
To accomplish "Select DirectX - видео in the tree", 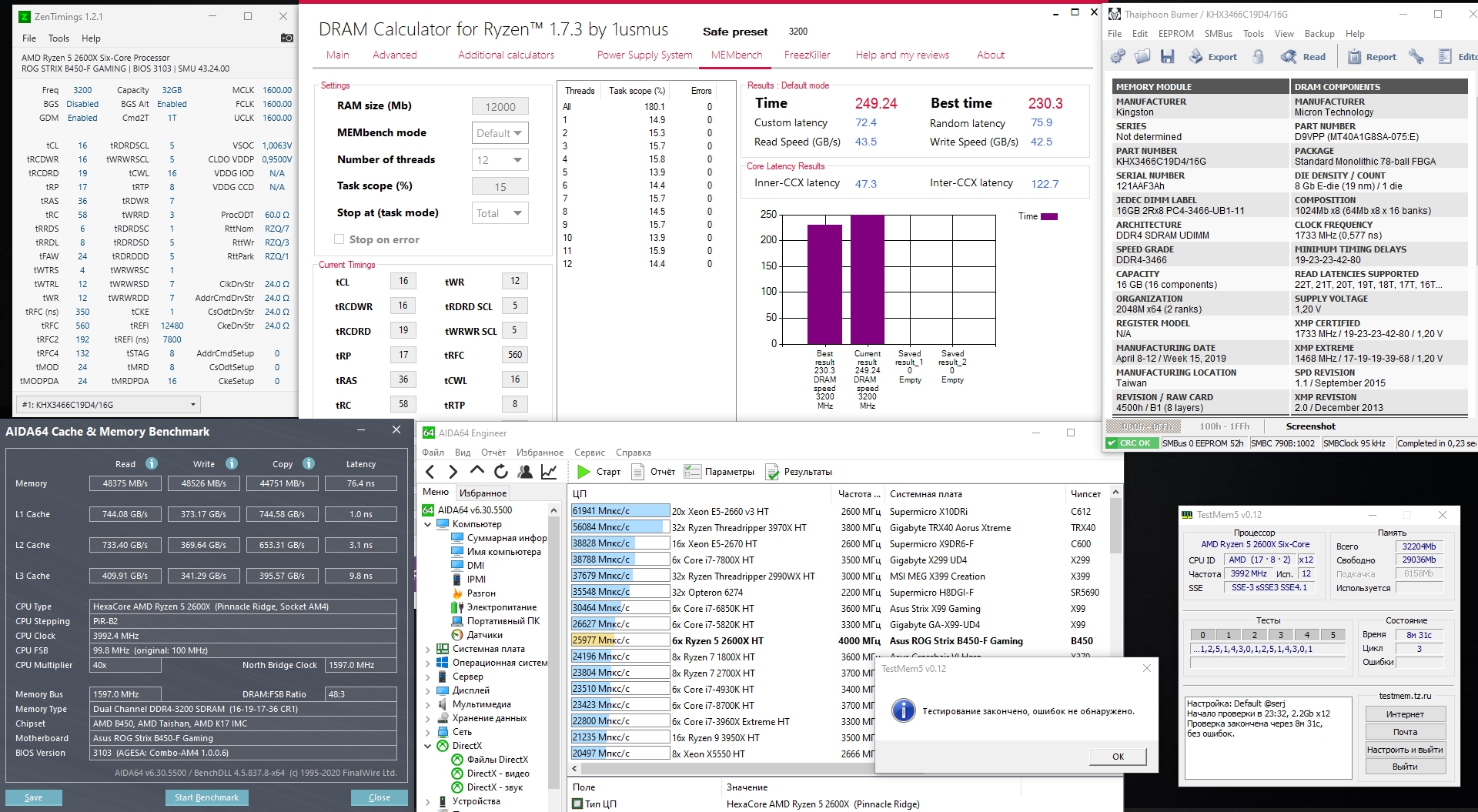I will [x=498, y=774].
